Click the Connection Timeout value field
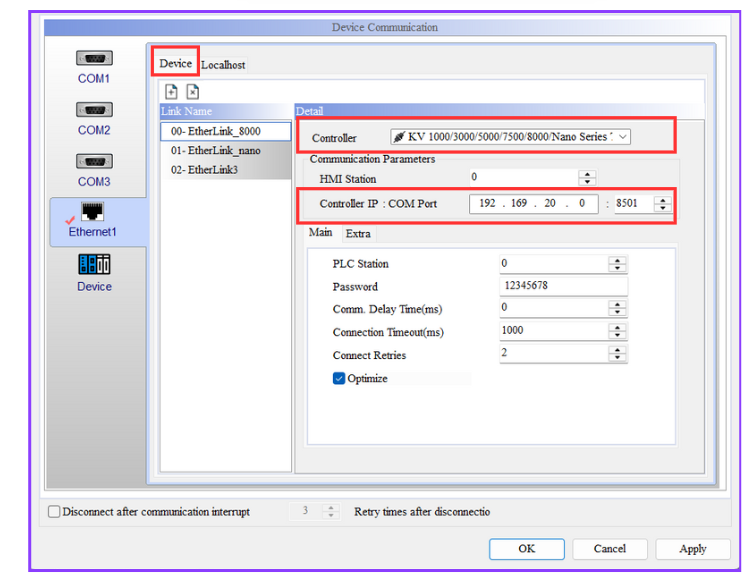753x584 pixels. [x=553, y=331]
